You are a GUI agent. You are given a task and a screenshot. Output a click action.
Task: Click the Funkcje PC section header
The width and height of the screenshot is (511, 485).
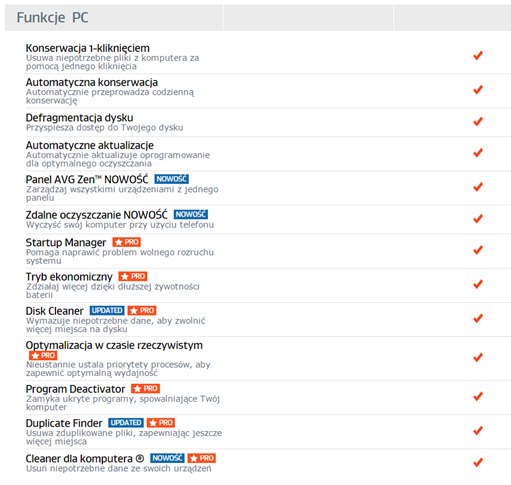(52, 18)
